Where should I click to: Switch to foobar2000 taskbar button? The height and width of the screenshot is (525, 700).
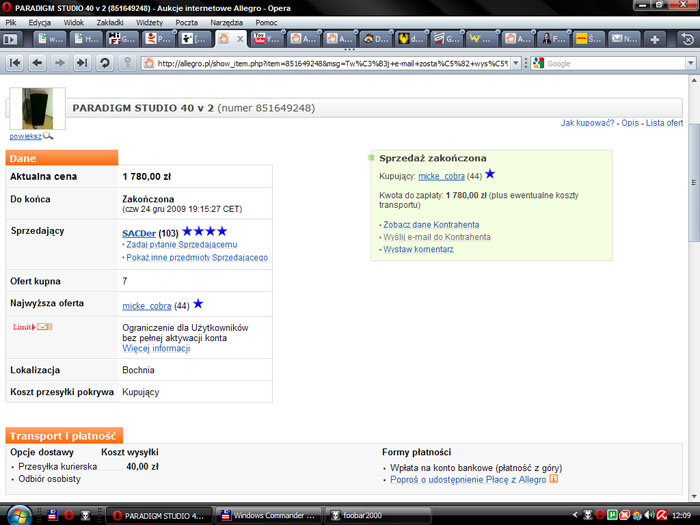coord(379,516)
